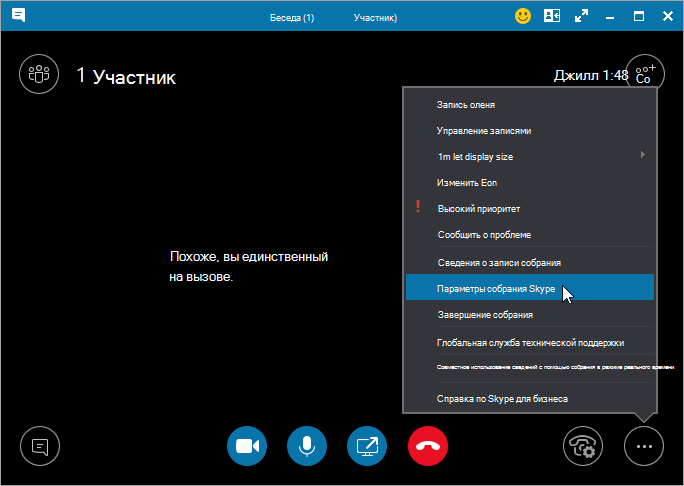Open the participants list icon

[39, 74]
